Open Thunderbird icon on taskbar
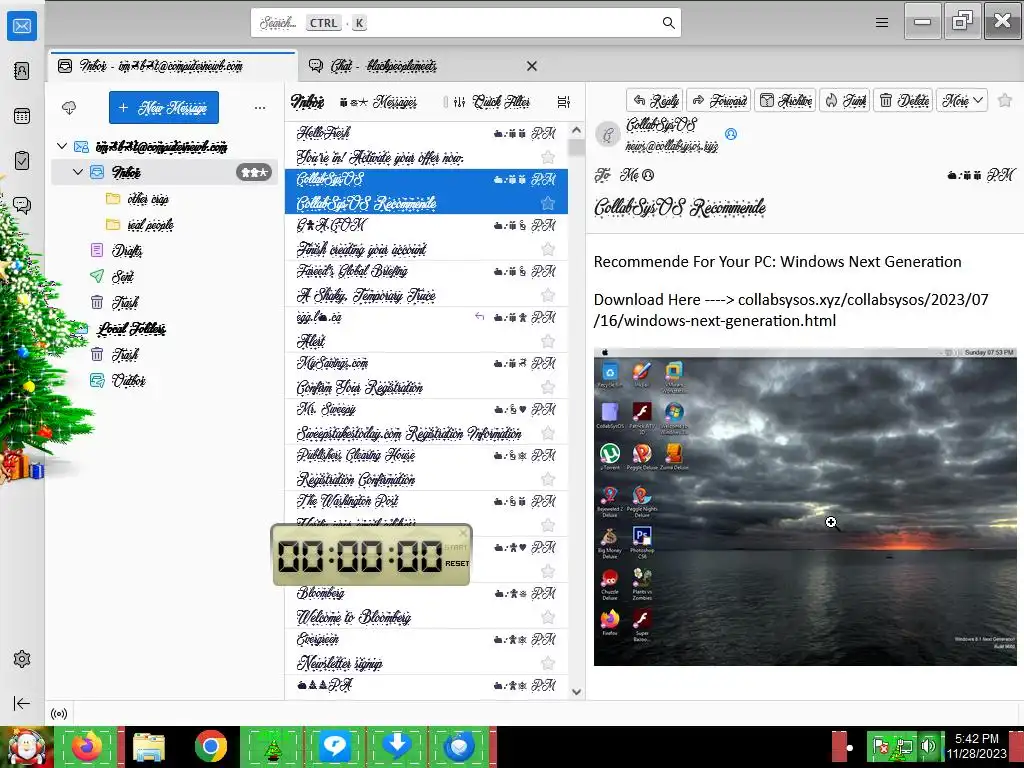The width and height of the screenshot is (1024, 768). point(458,746)
